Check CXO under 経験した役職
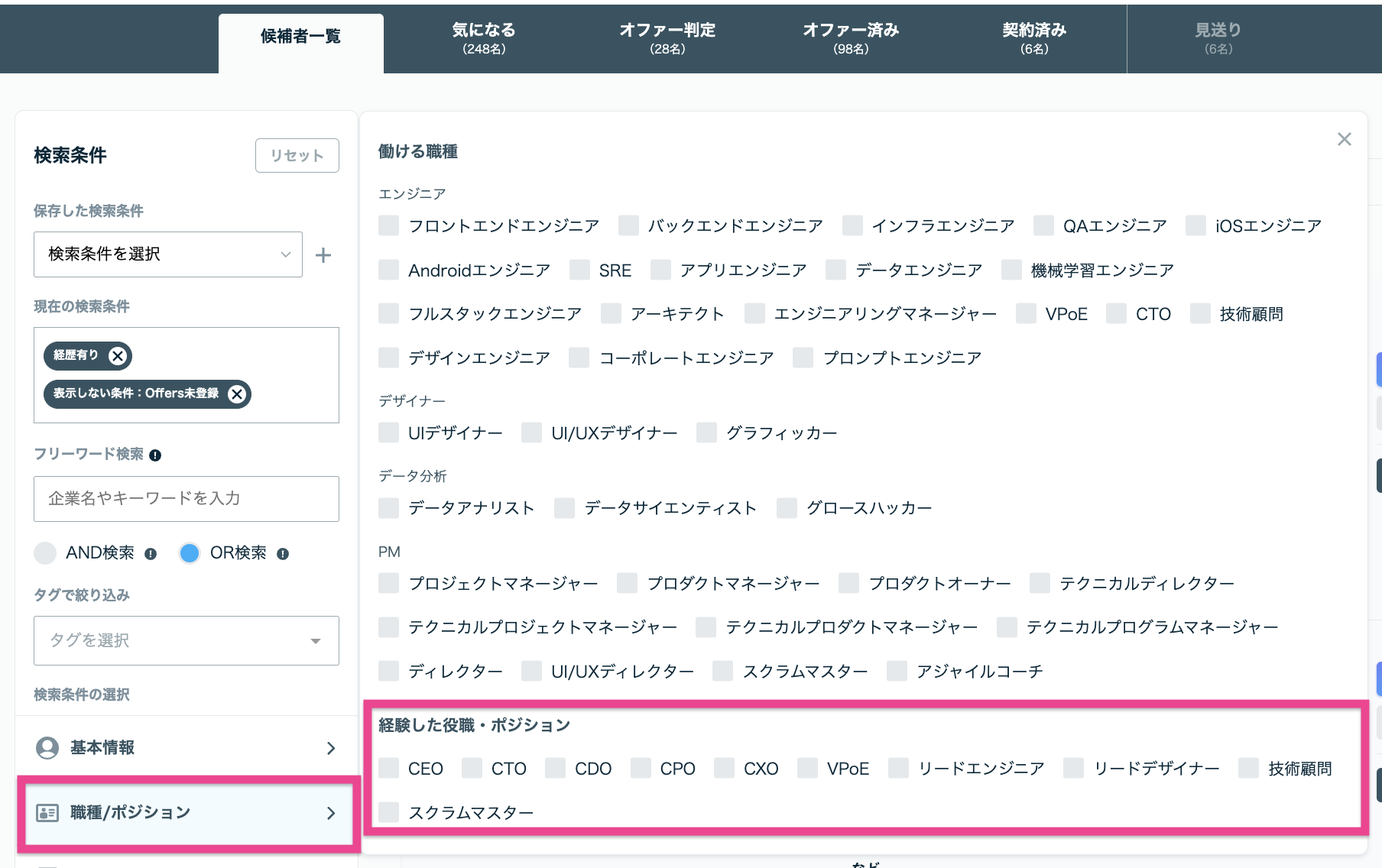This screenshot has width=1382, height=868. click(725, 768)
